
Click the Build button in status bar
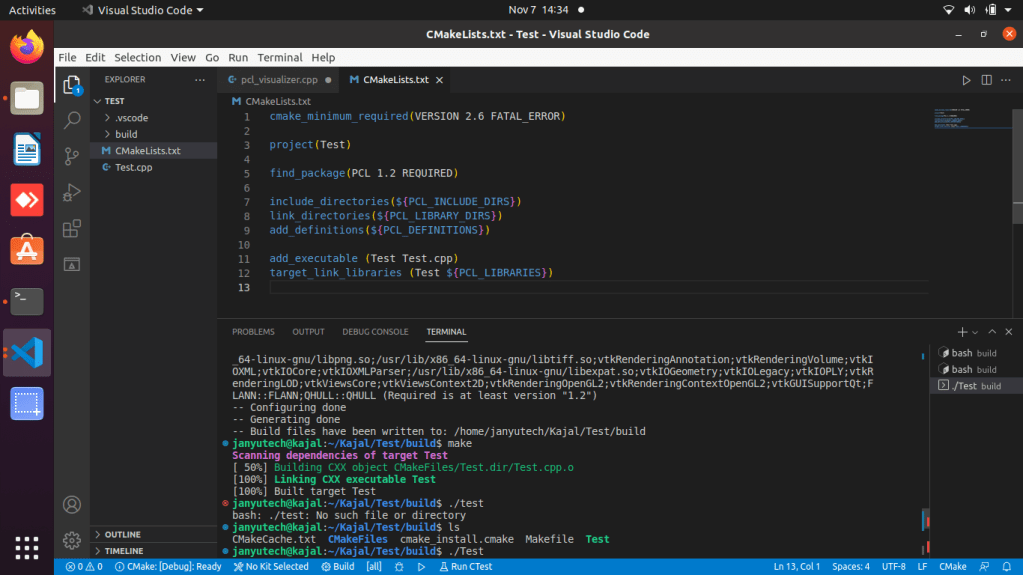338,567
